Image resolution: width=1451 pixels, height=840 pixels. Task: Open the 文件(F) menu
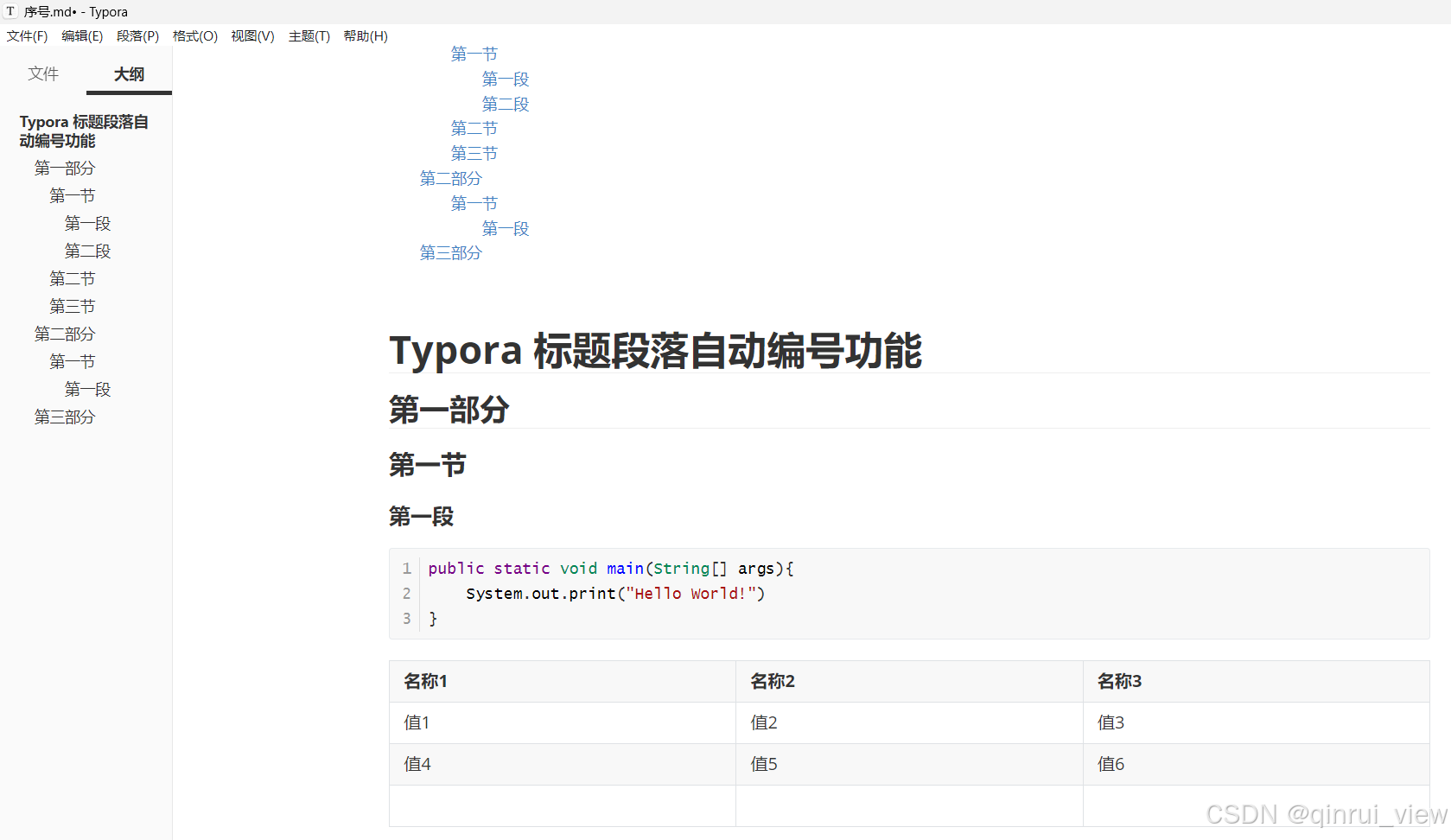[x=27, y=36]
